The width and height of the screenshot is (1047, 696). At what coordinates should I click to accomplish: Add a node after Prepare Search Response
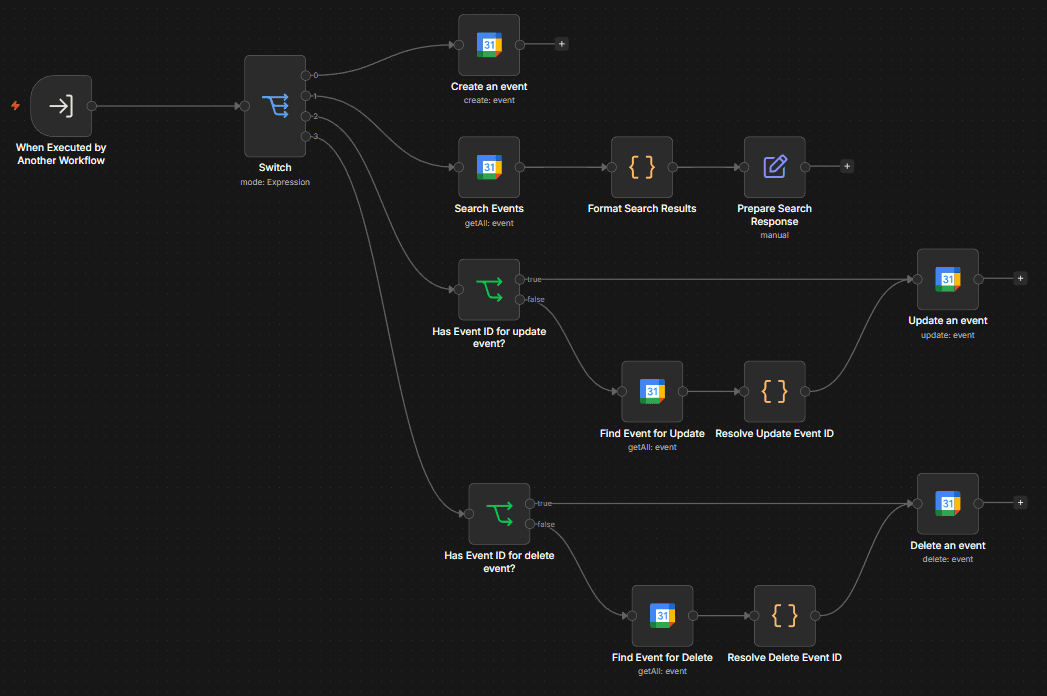[847, 166]
